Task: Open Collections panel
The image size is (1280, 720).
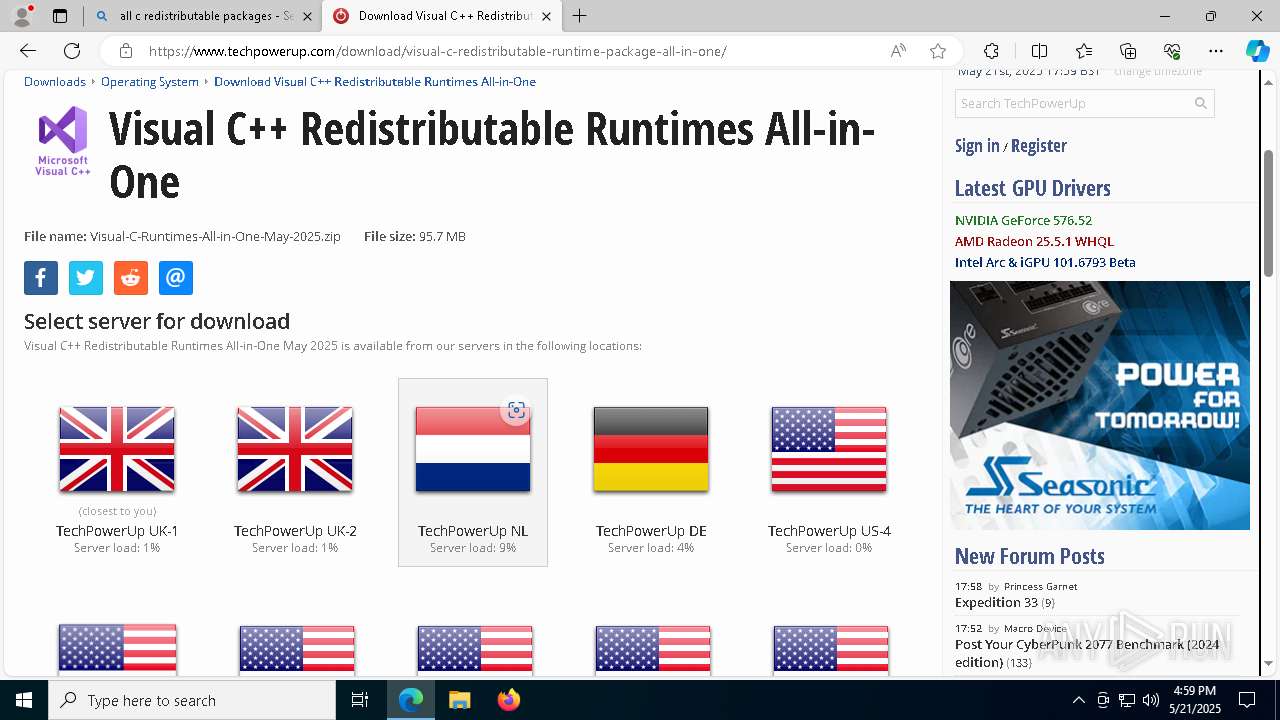Action: click(x=1128, y=51)
